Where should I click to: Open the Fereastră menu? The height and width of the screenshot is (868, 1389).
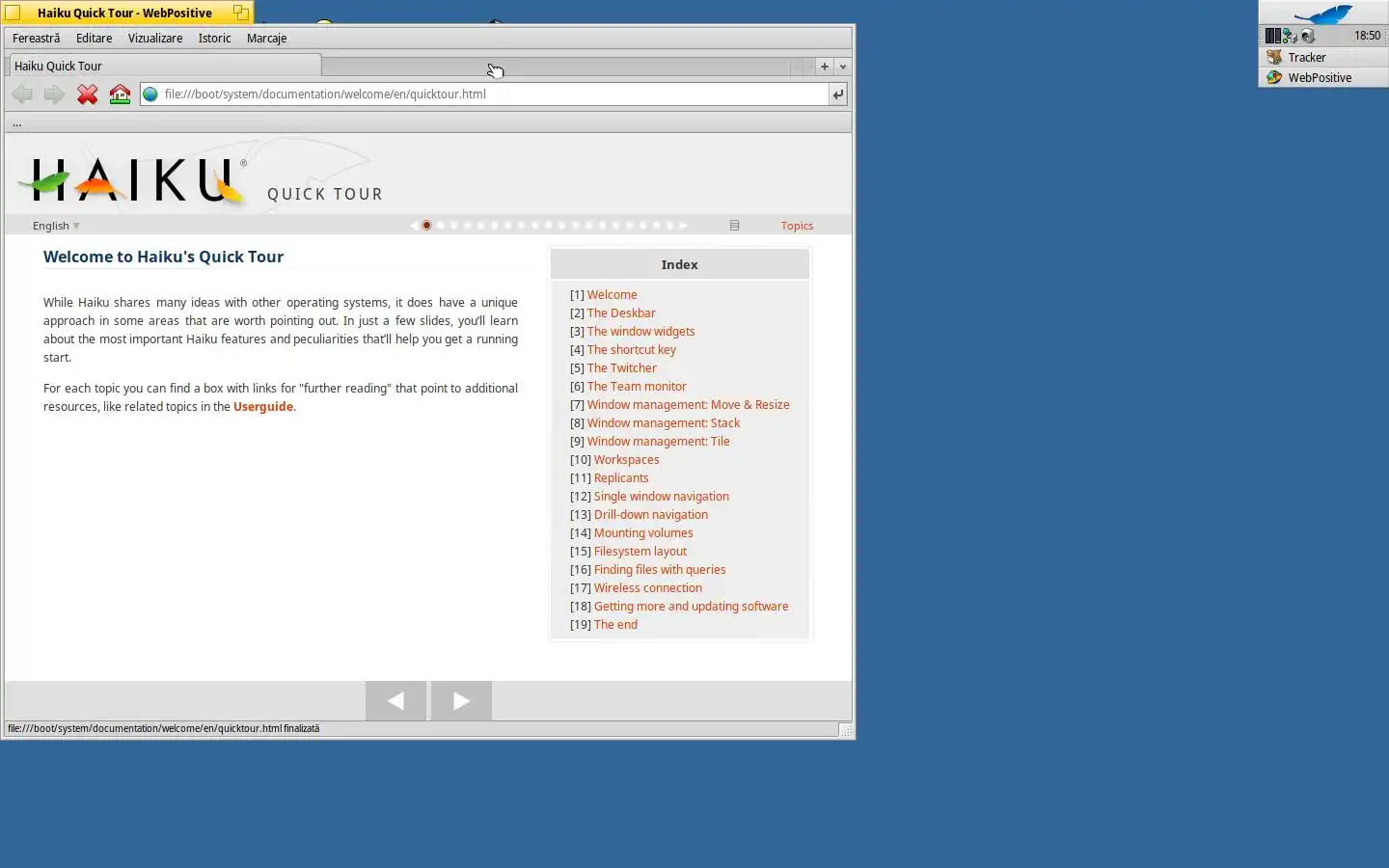click(x=36, y=39)
